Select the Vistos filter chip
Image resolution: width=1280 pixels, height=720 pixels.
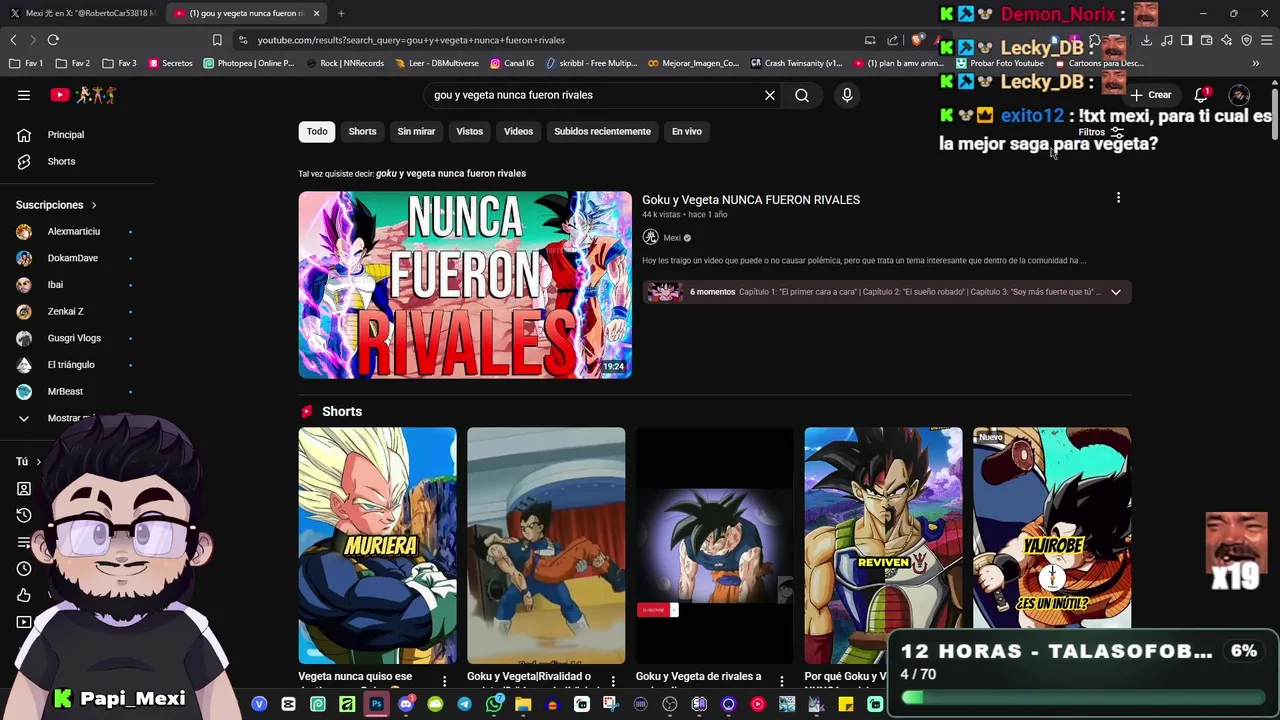point(469,131)
